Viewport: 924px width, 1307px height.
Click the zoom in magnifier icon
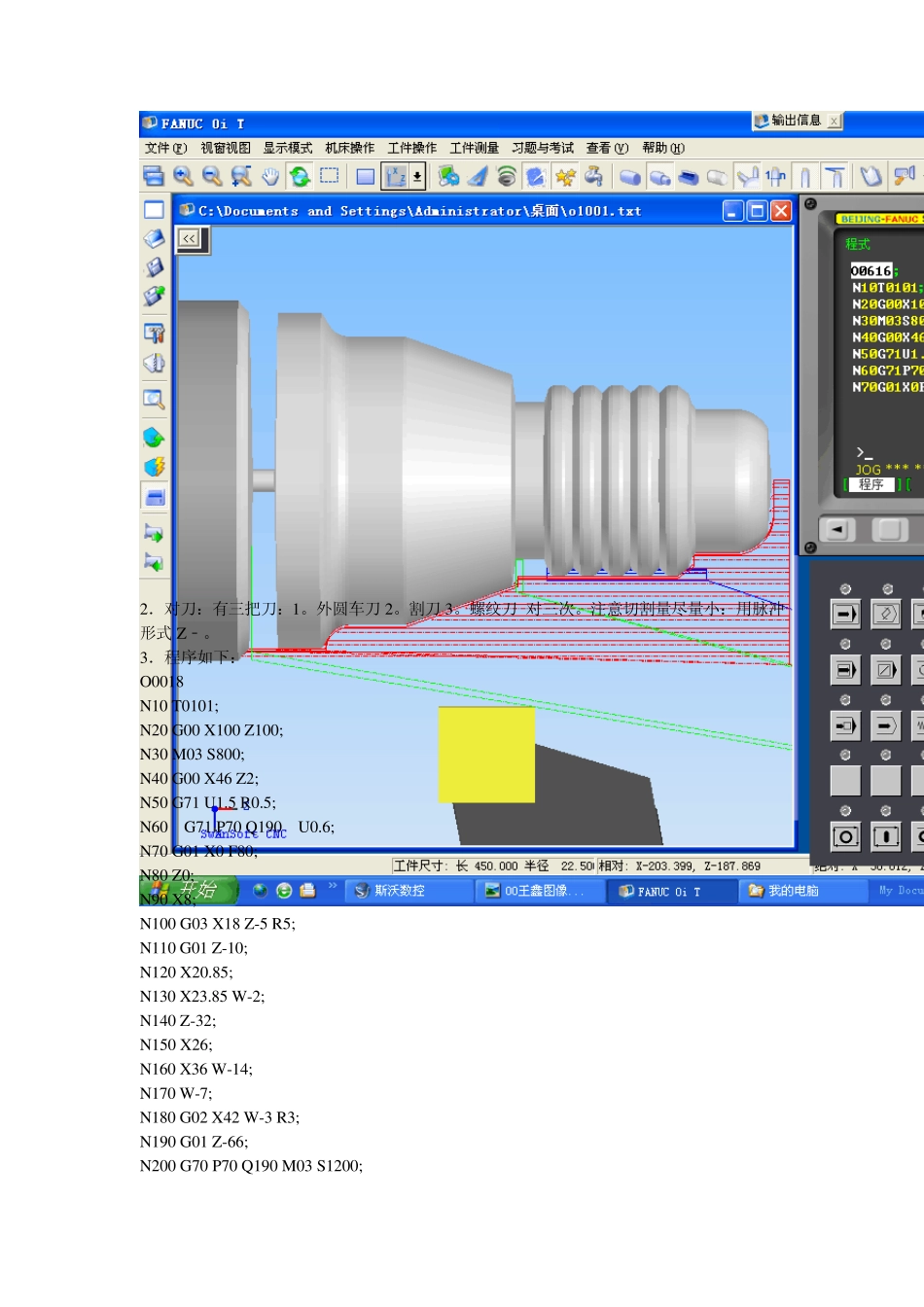(183, 176)
